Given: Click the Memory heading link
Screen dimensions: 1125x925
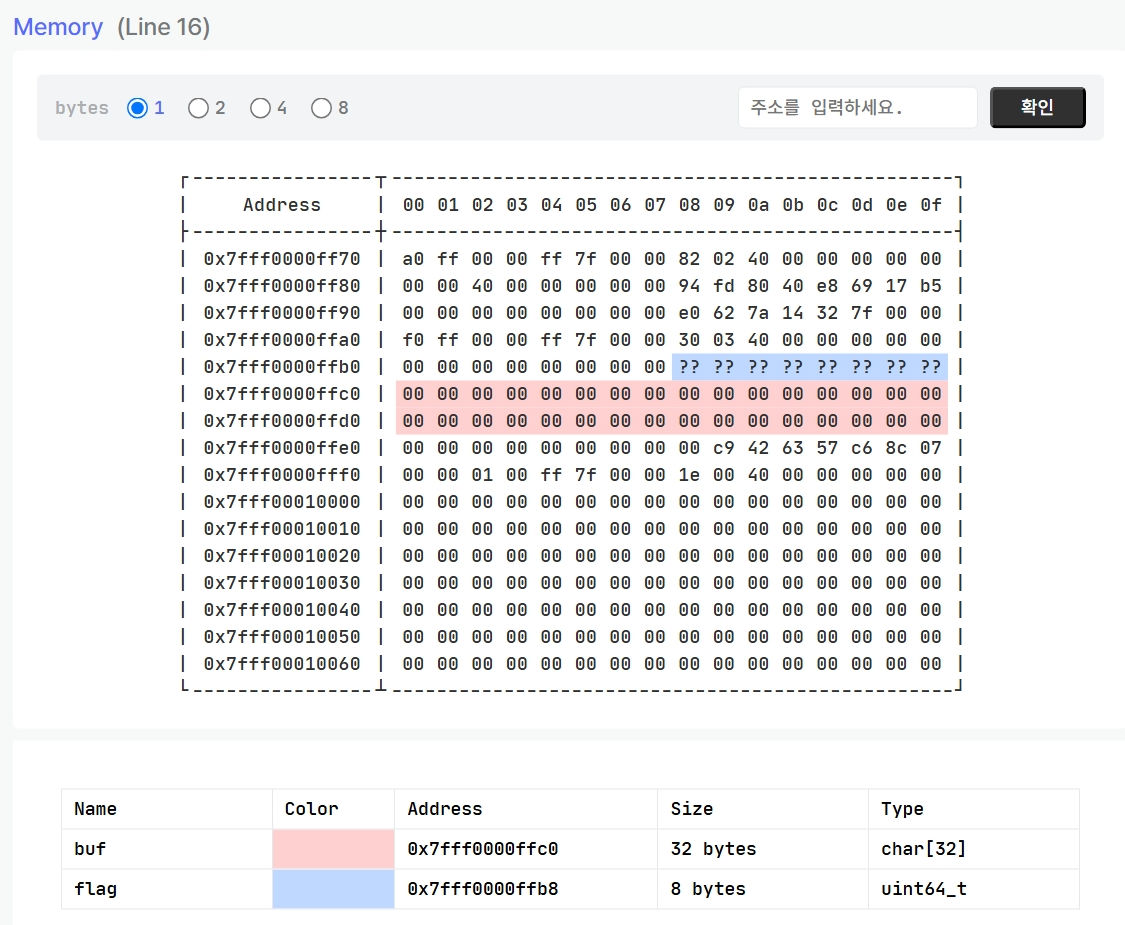Looking at the screenshot, I should pyautogui.click(x=58, y=27).
